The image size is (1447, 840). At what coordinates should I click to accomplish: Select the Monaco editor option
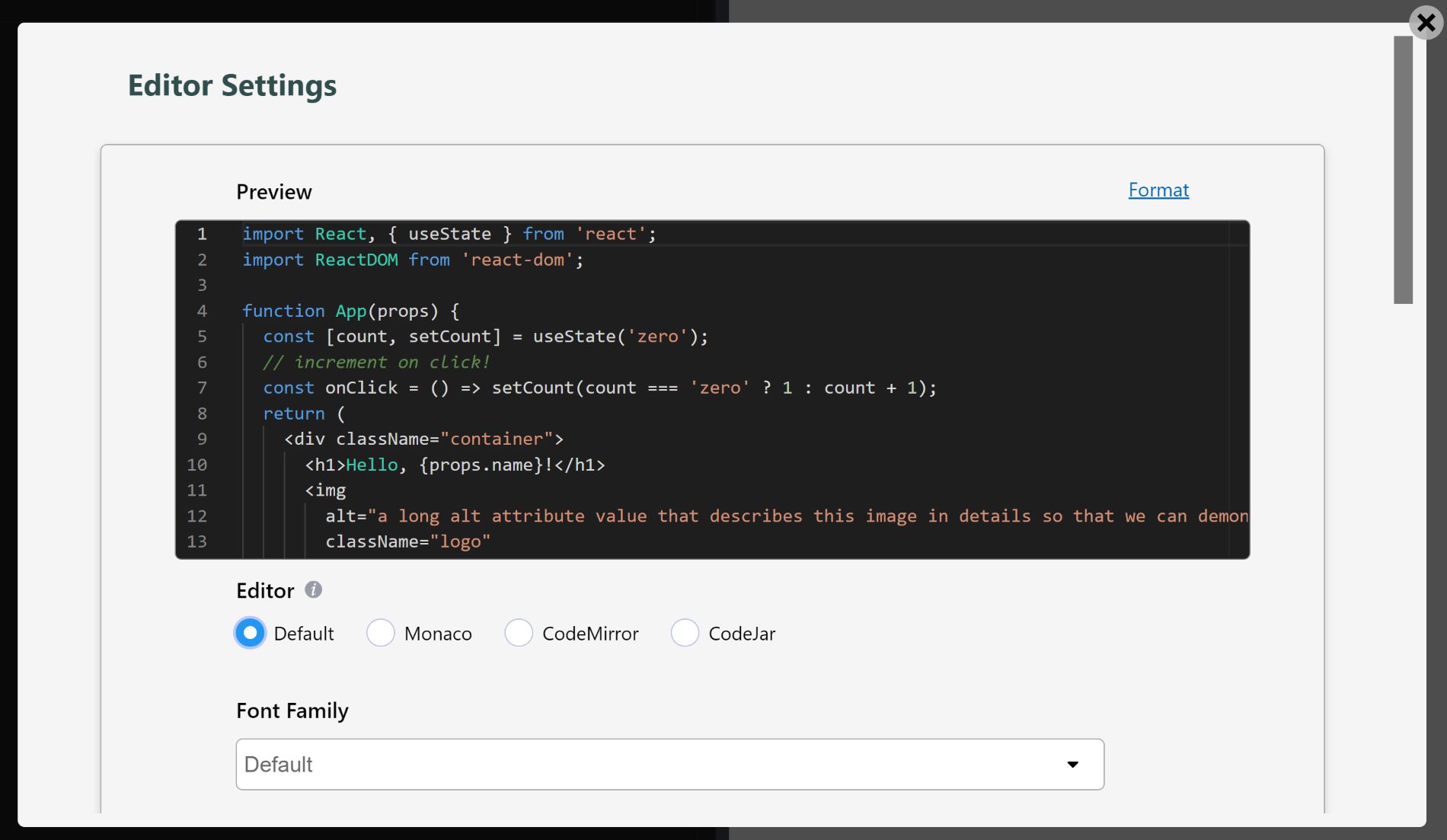[380, 633]
